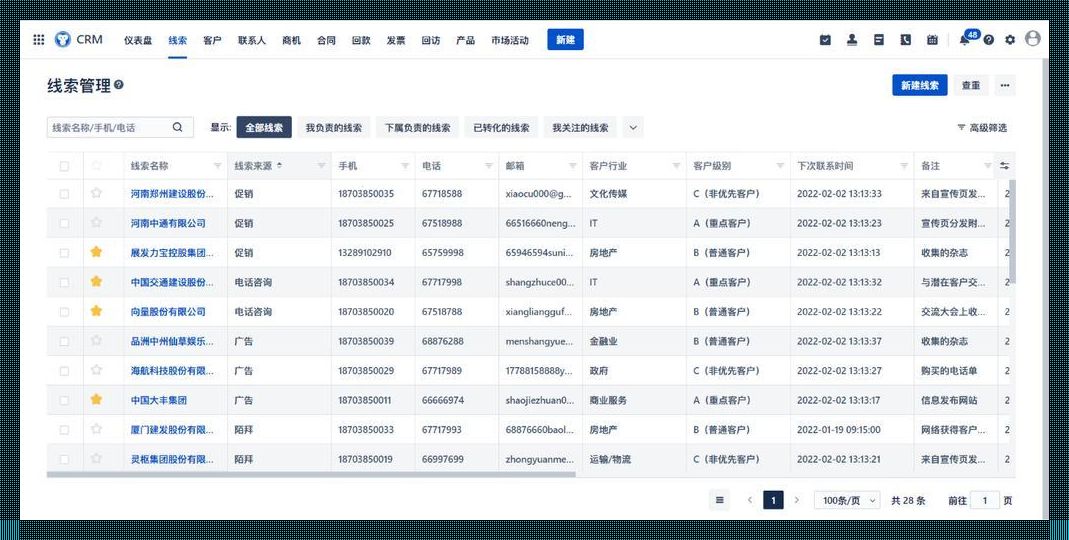Open the settings gear icon
1069x540 pixels.
1010,40
